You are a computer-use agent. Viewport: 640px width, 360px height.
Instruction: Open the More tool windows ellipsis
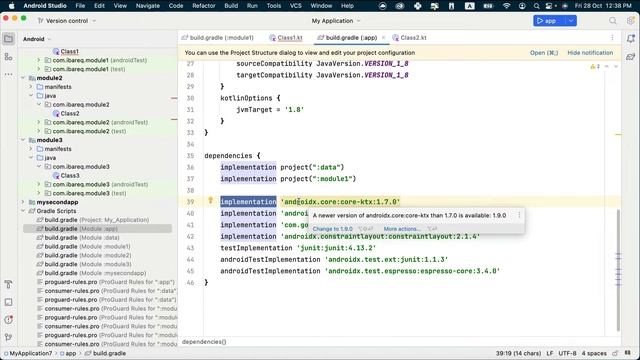8,74
